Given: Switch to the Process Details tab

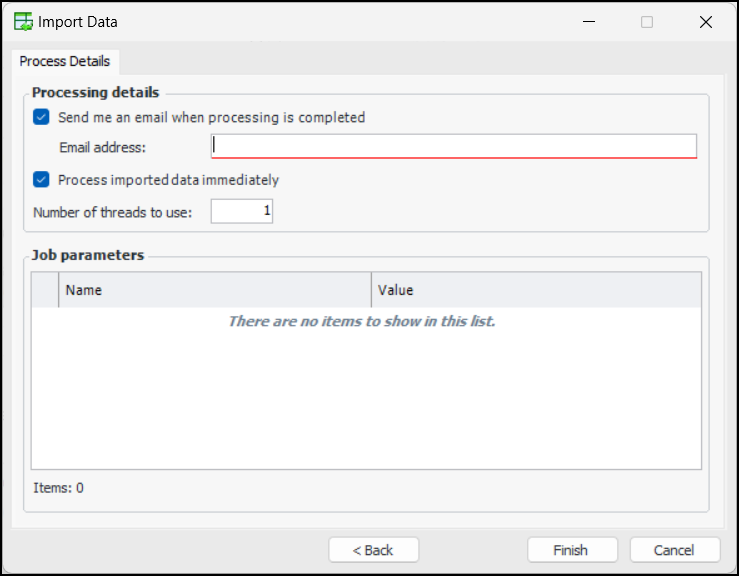Looking at the screenshot, I should coord(65,61).
